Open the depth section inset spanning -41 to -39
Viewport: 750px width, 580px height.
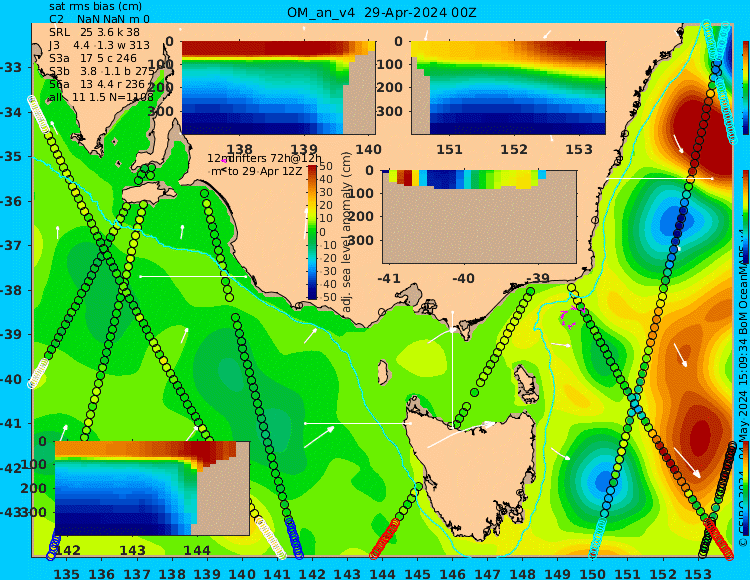[x=479, y=217]
